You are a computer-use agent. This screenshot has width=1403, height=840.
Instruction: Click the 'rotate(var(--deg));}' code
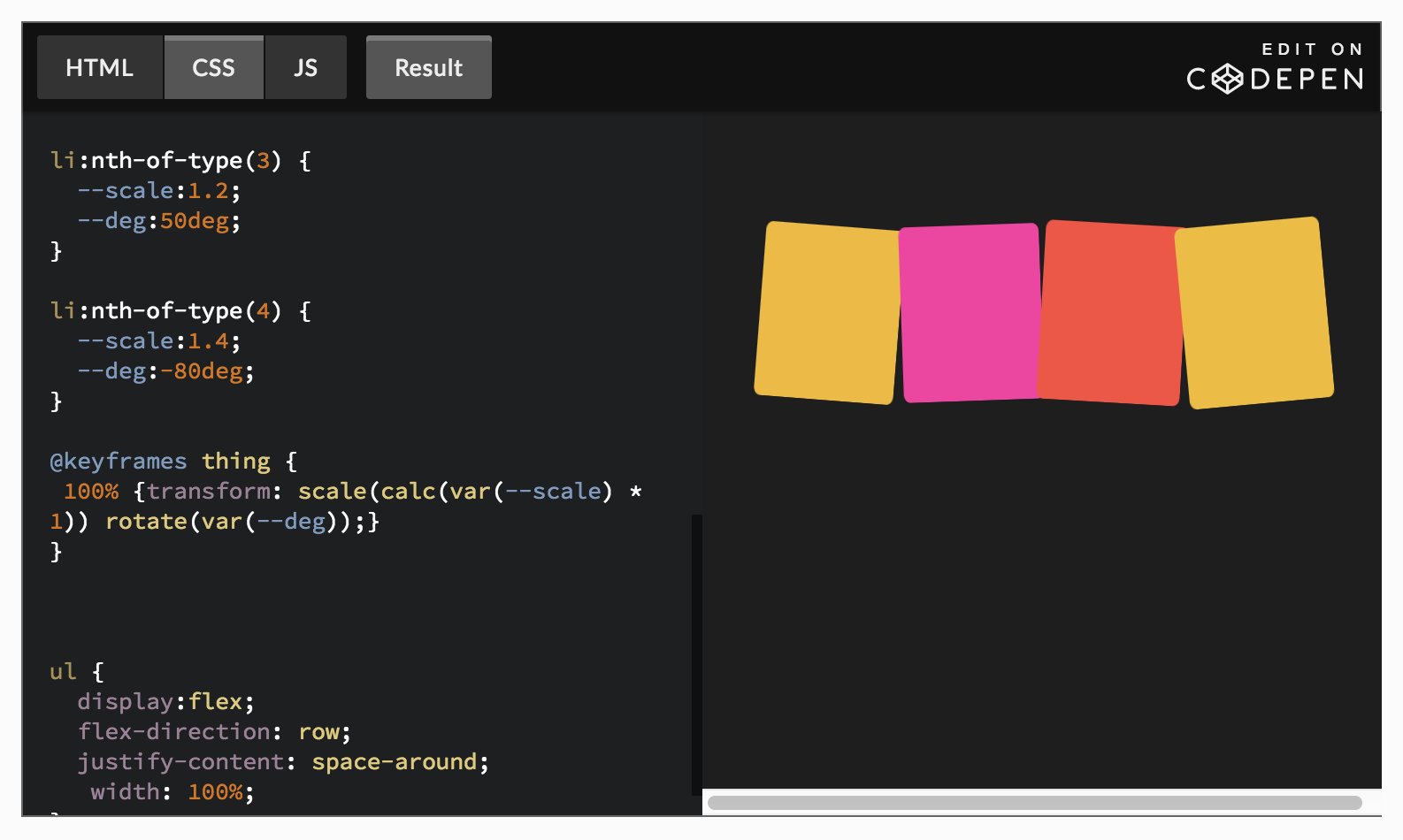[x=242, y=522]
